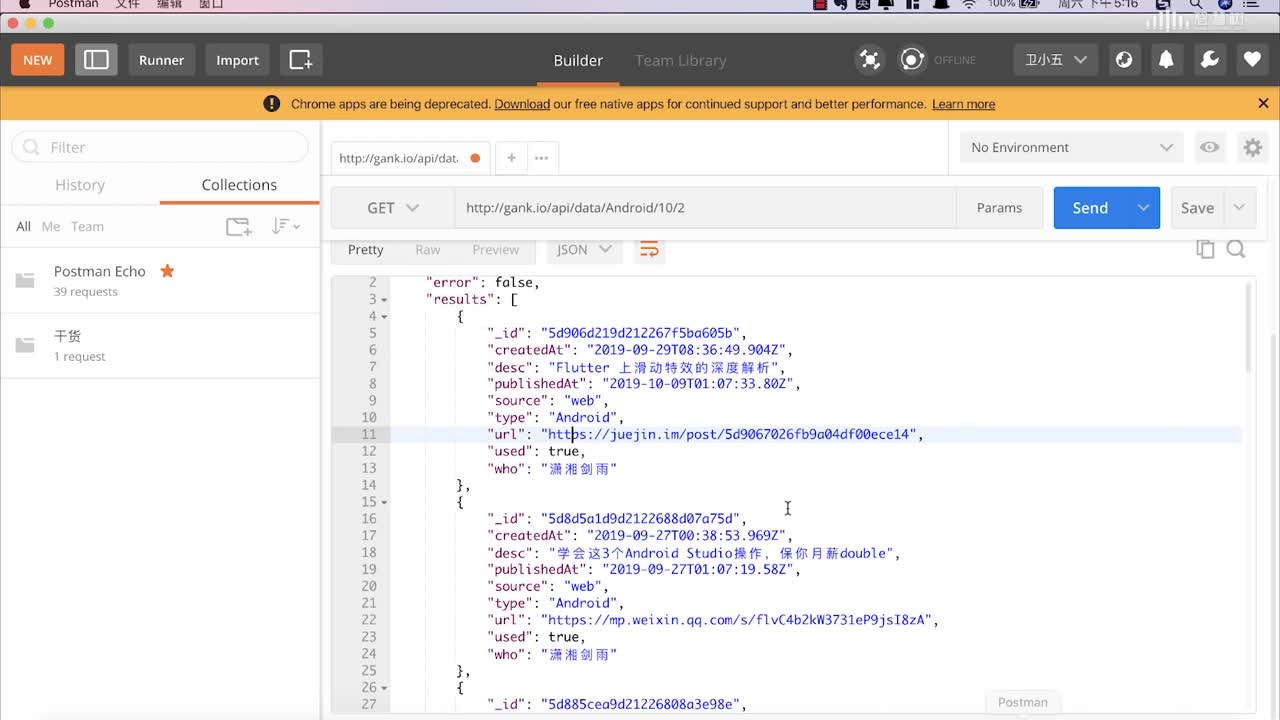Select the Pretty response view
The image size is (1280, 720).
365,250
